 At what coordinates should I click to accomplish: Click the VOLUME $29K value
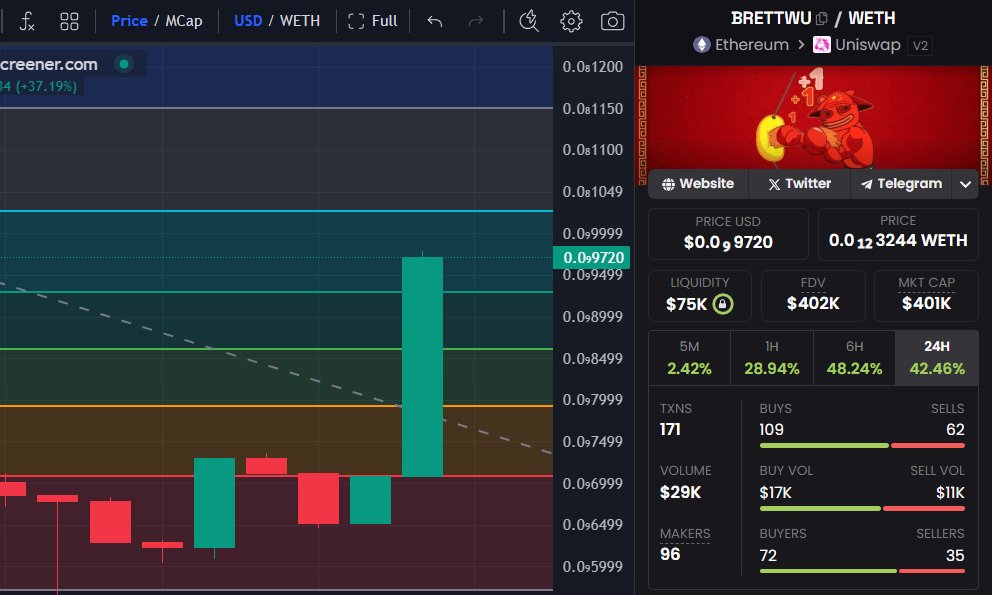pyautogui.click(x=680, y=492)
